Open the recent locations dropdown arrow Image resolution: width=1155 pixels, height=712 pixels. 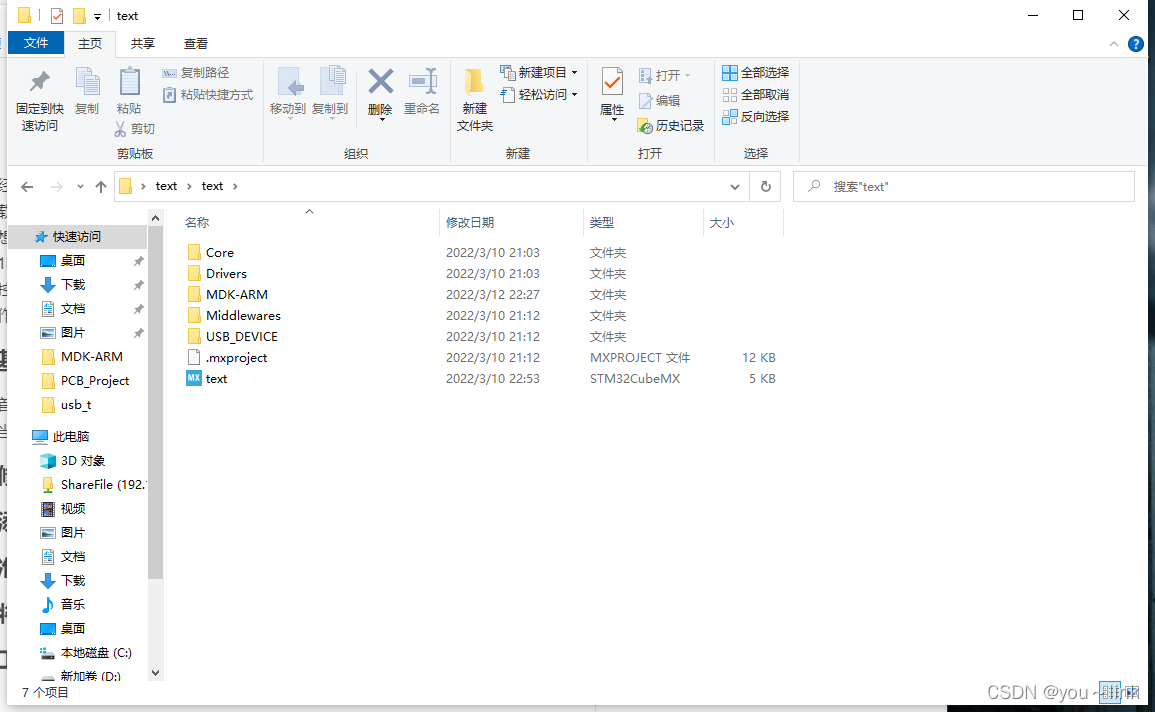(80, 187)
